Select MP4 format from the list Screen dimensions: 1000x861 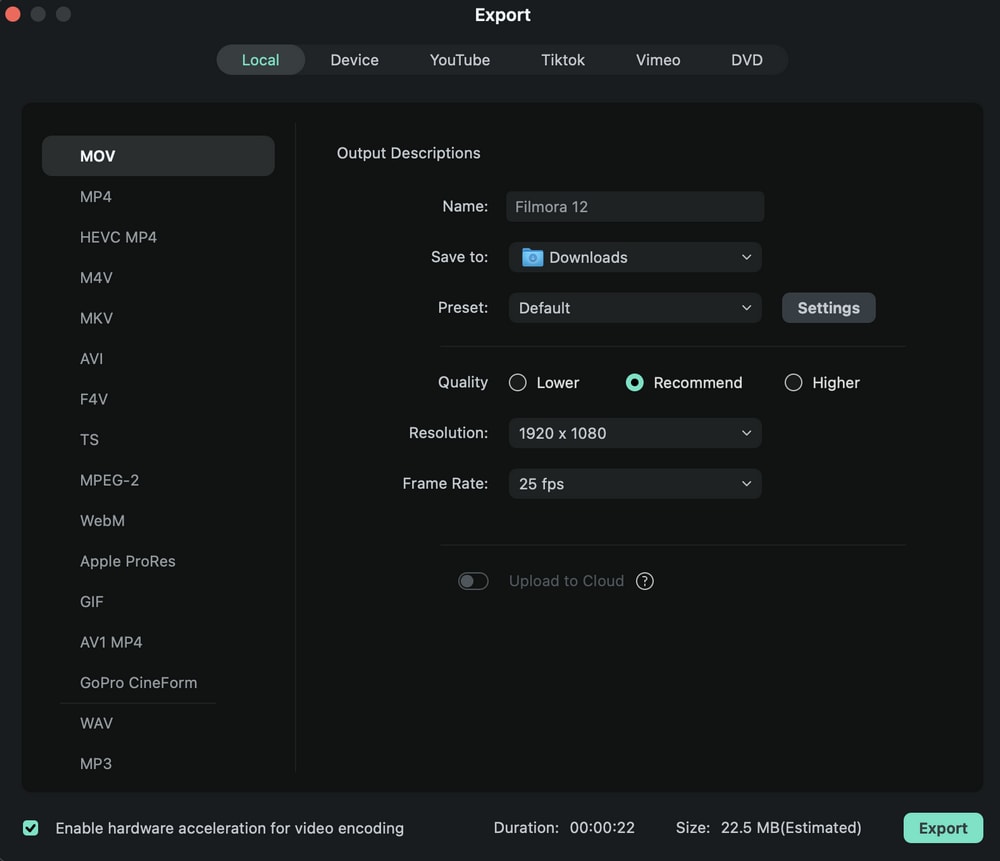(x=96, y=197)
